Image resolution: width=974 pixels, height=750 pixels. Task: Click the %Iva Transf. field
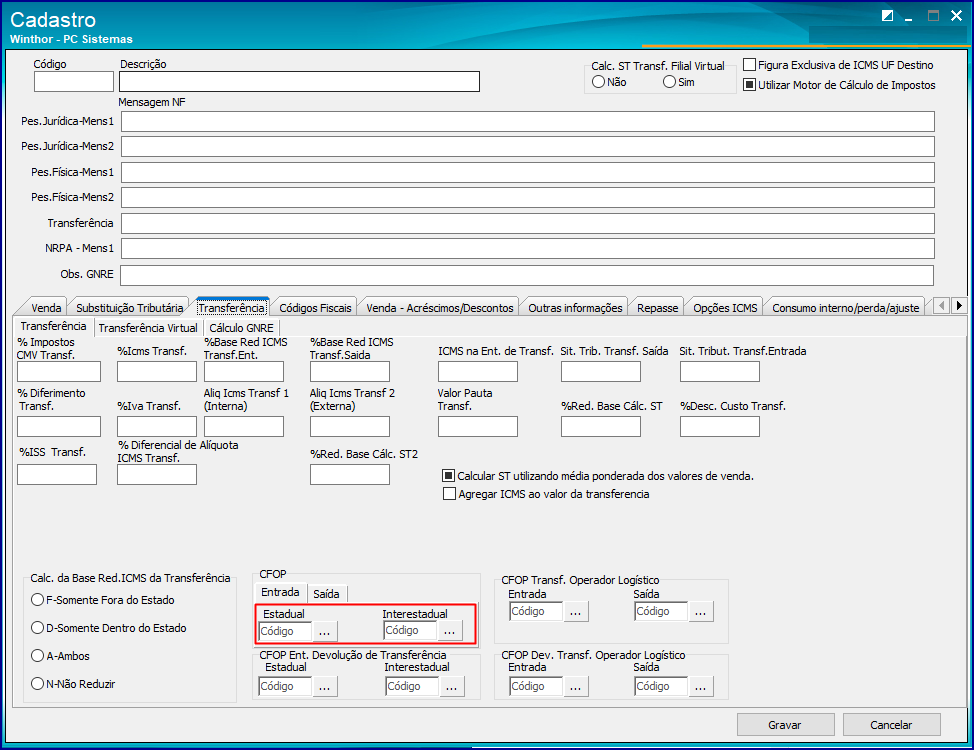click(x=157, y=426)
